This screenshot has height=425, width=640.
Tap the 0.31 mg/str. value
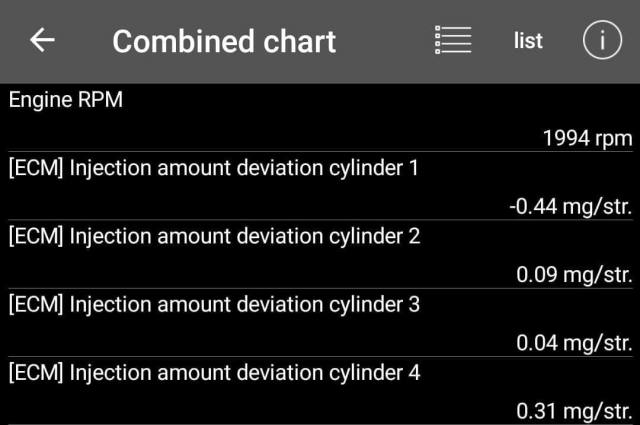[x=574, y=411]
